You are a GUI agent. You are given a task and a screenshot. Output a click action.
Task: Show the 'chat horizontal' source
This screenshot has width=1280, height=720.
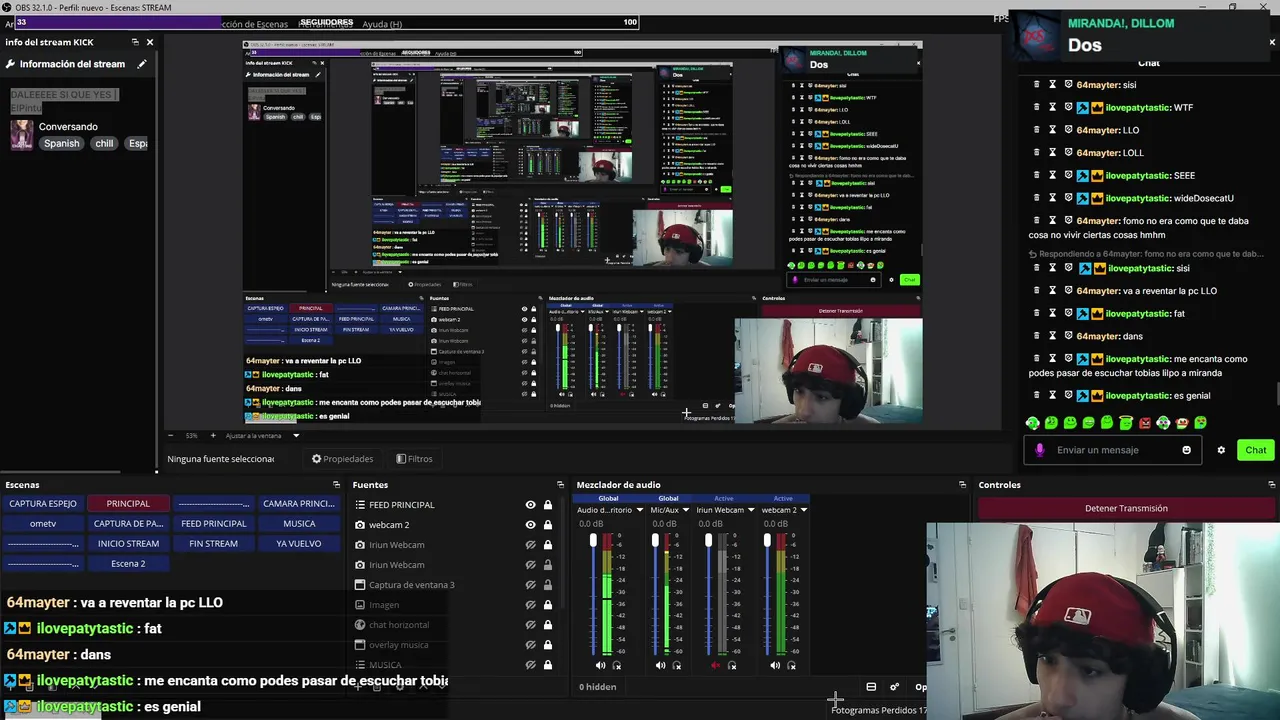pyautogui.click(x=530, y=625)
